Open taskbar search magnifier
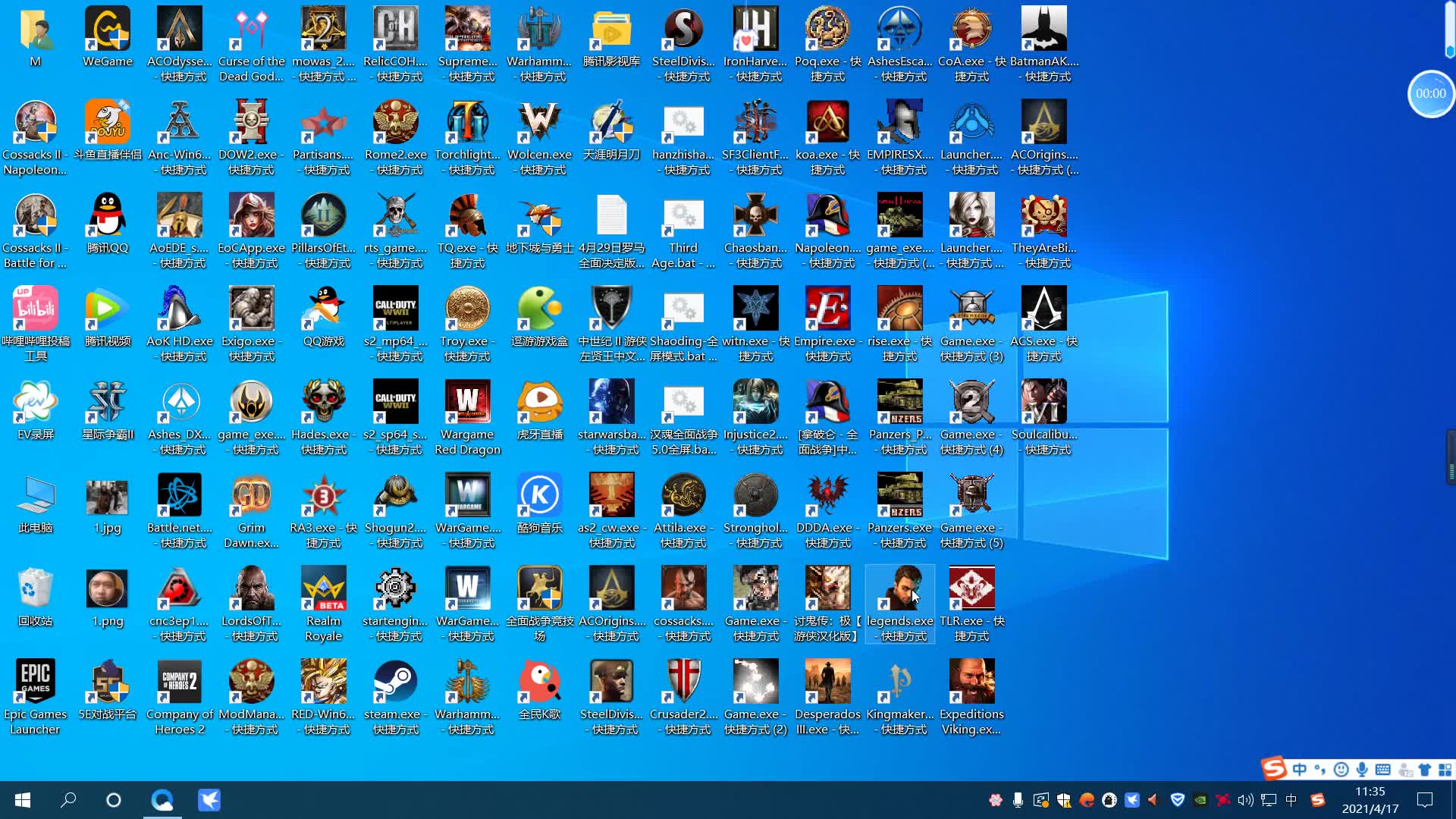 pyautogui.click(x=68, y=800)
